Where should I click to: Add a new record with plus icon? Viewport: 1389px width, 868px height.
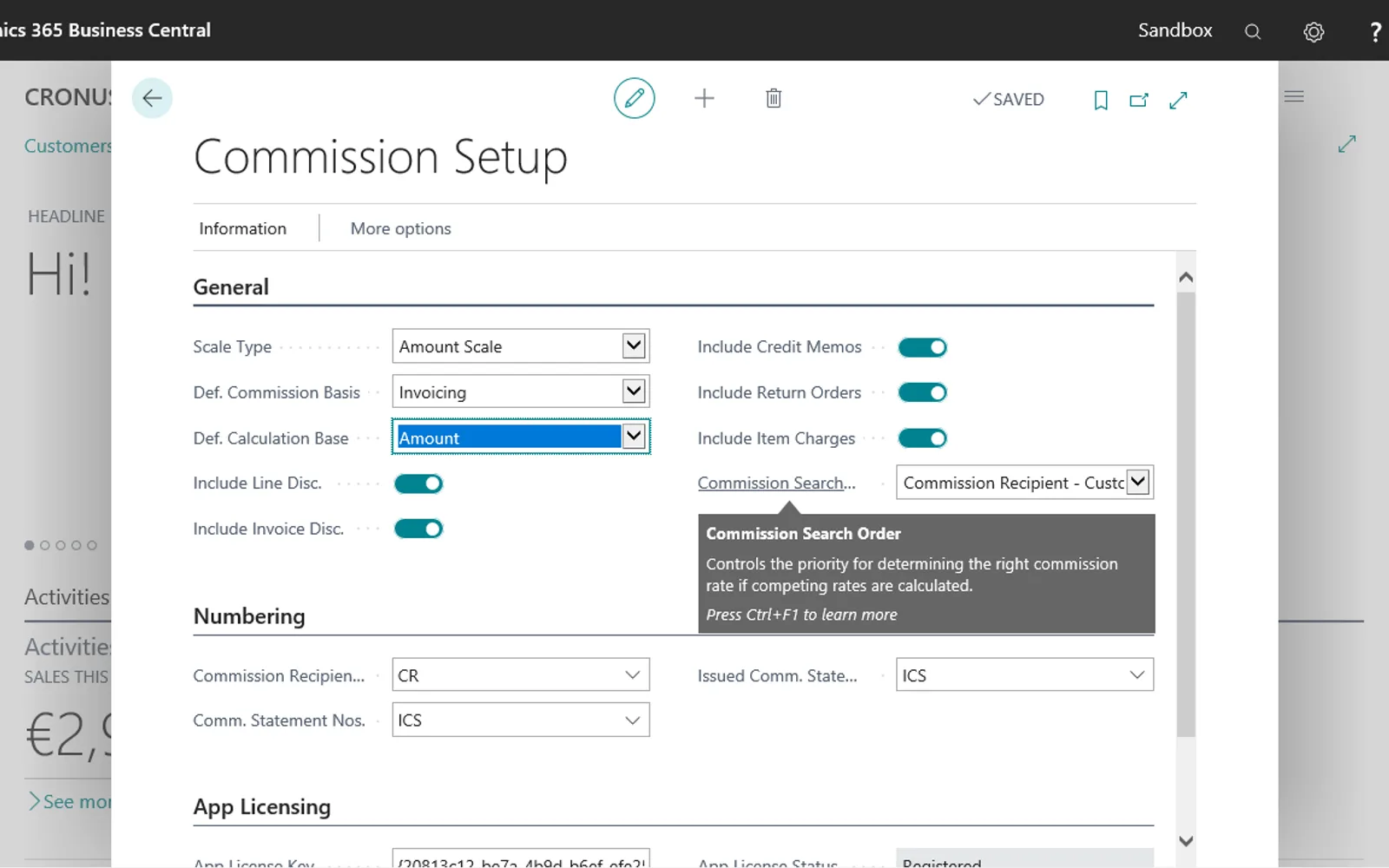[704, 98]
